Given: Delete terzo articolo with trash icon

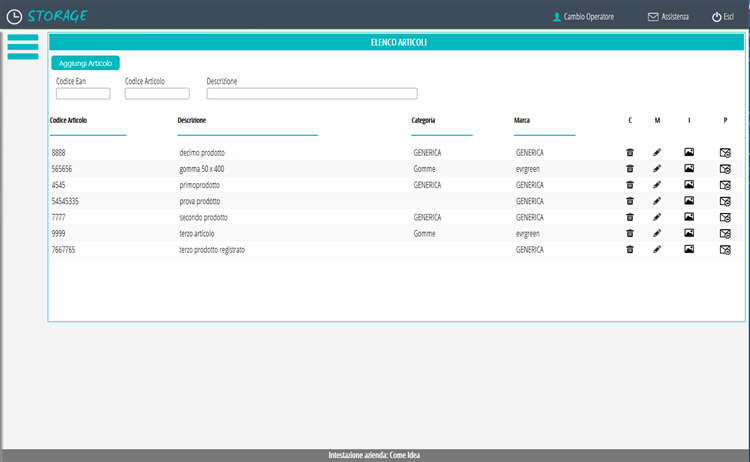Looking at the screenshot, I should (x=630, y=234).
